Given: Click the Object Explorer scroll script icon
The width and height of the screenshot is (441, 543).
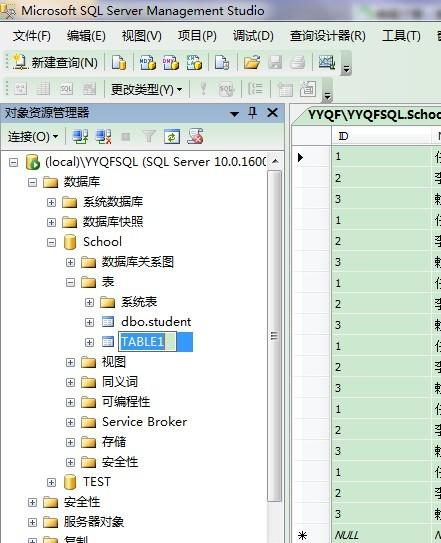Looking at the screenshot, I should pos(195,136).
